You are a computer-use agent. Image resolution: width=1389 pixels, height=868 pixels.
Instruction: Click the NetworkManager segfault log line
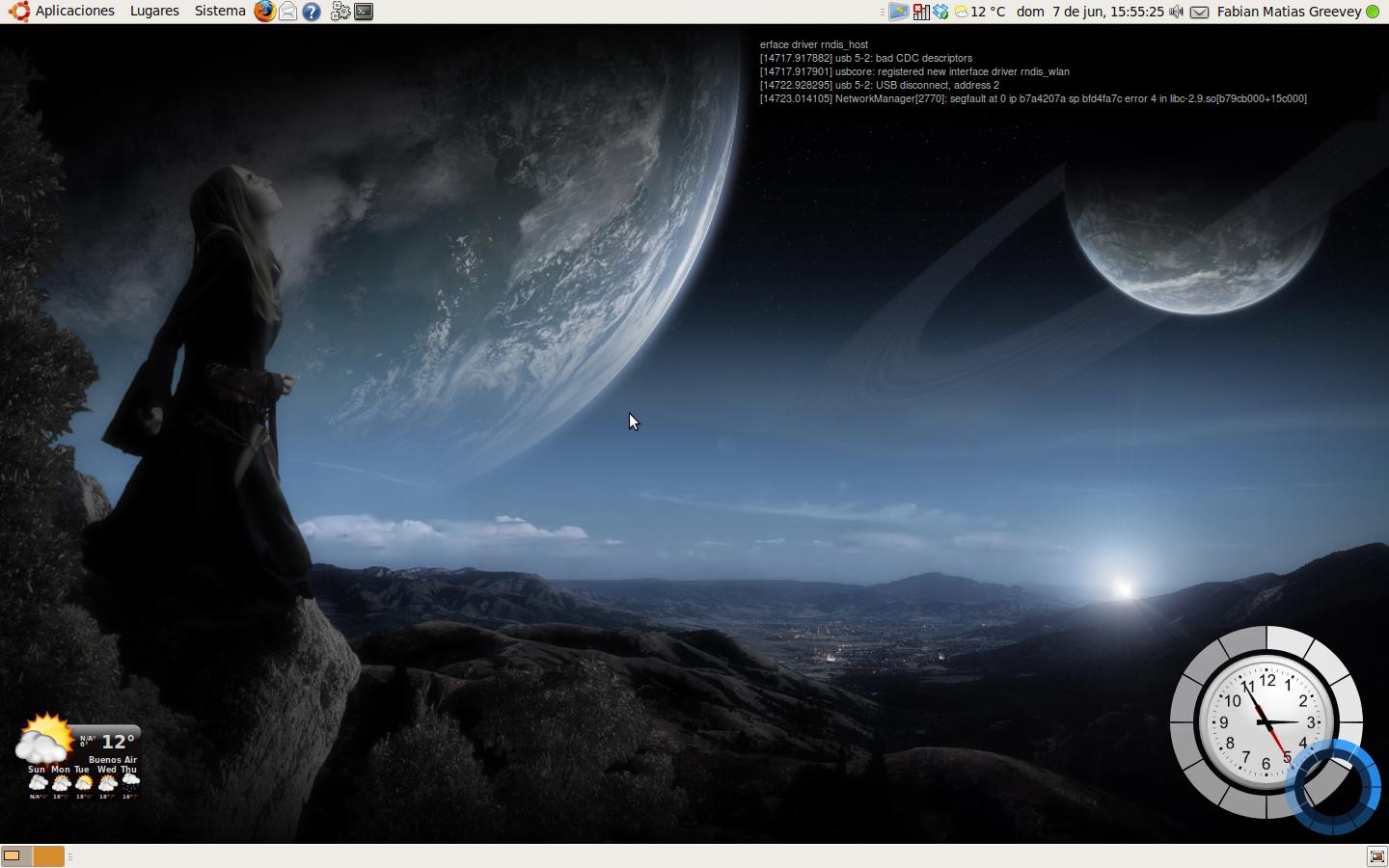[1033, 98]
